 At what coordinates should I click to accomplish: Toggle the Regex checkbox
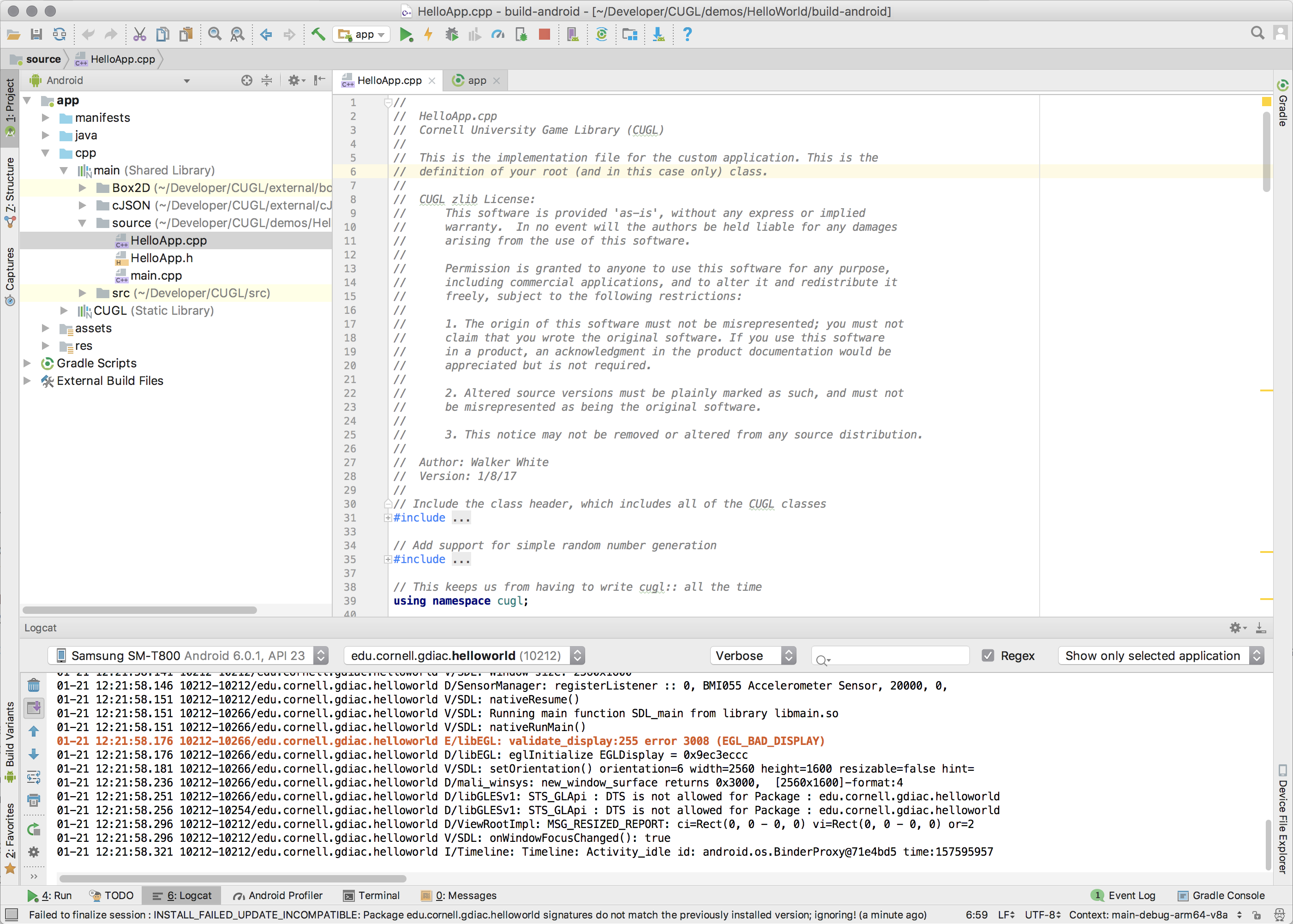(988, 655)
